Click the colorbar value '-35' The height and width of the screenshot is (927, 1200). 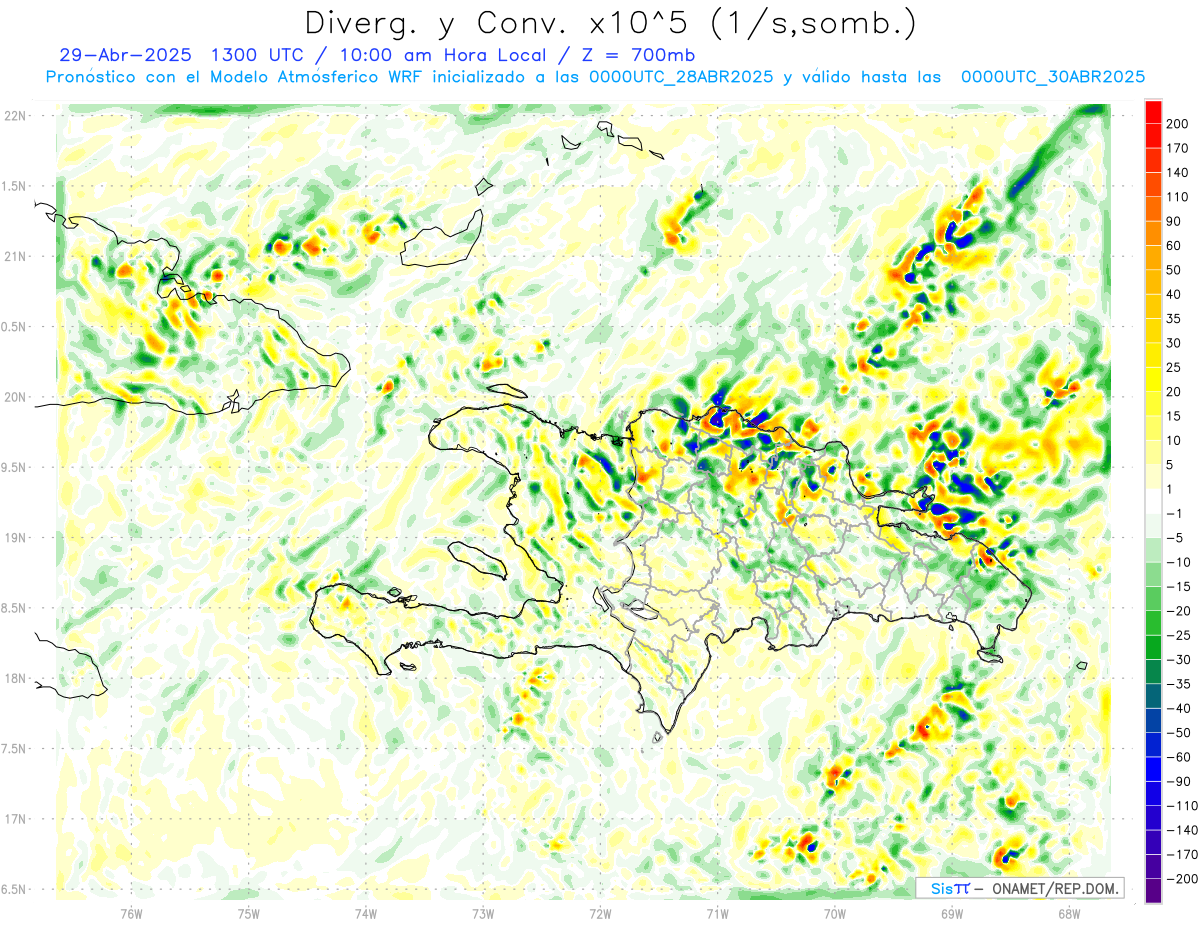tap(1179, 684)
